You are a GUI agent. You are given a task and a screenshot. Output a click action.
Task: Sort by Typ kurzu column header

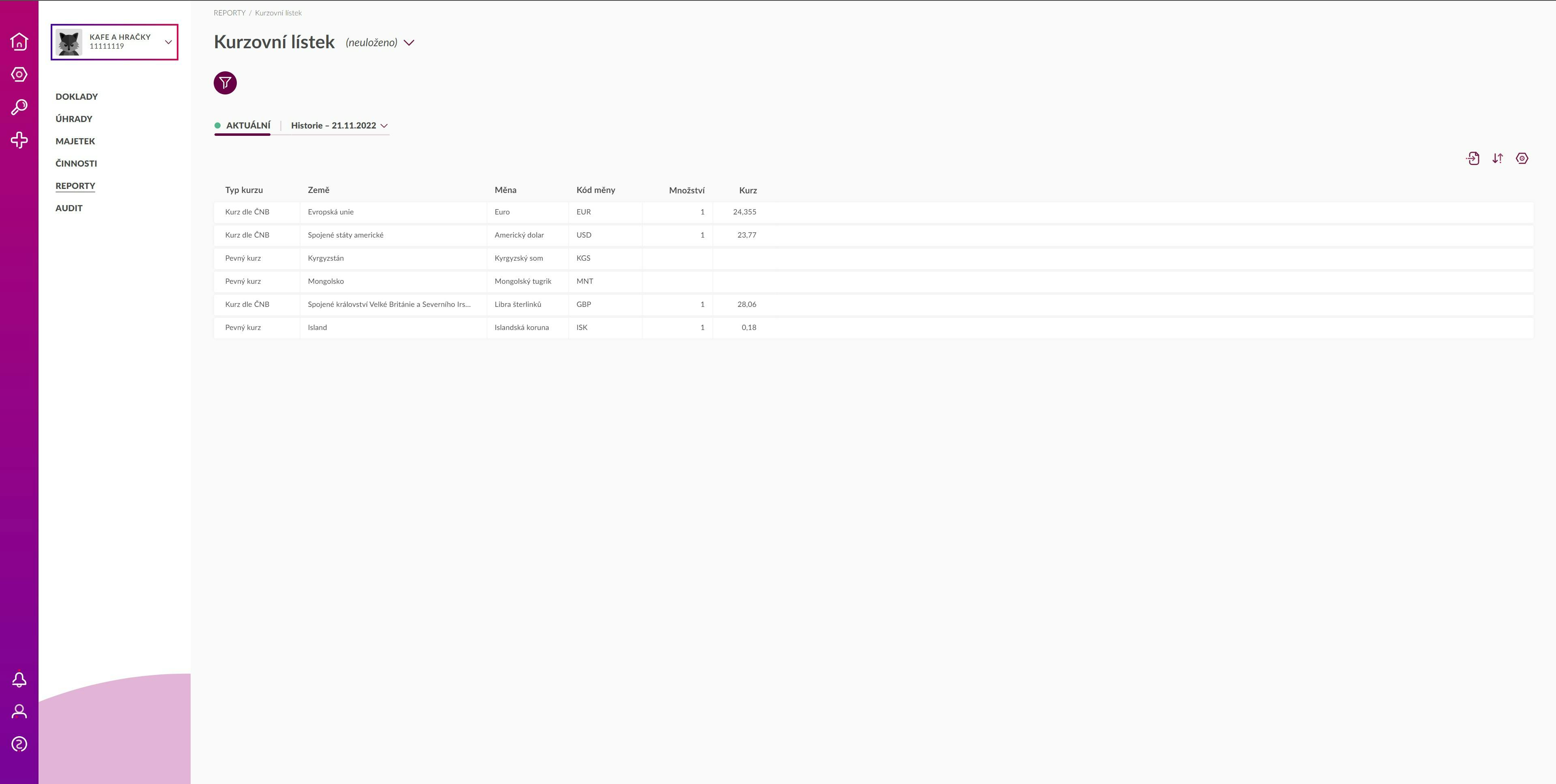coord(244,190)
